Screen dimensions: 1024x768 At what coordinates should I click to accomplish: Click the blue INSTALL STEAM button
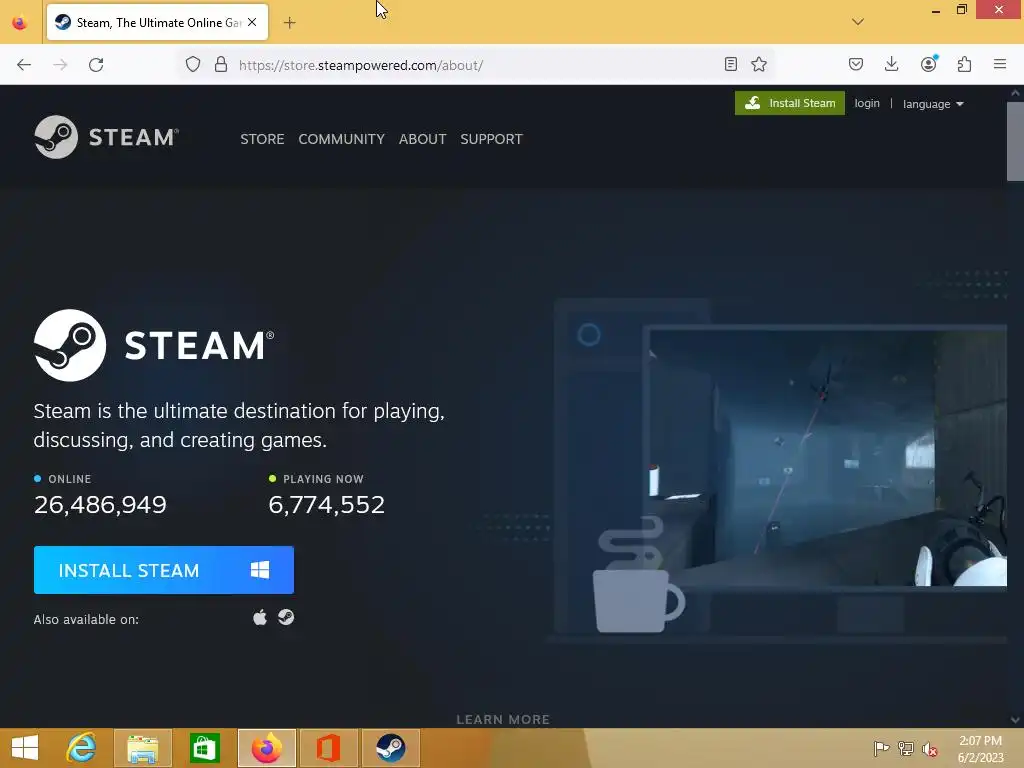[x=164, y=570]
